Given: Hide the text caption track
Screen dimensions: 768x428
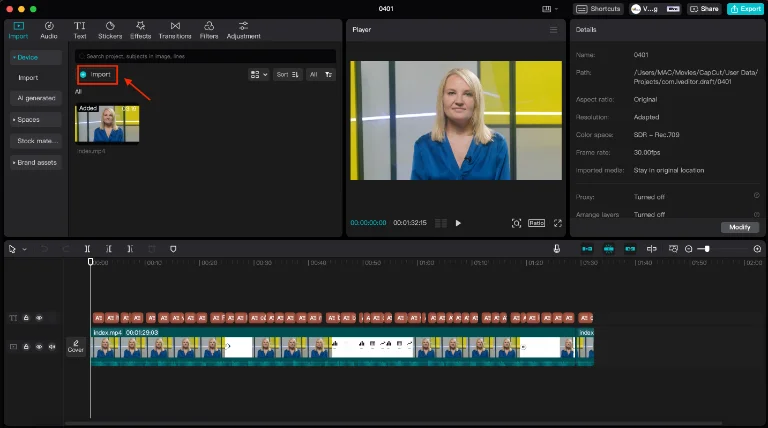Looking at the screenshot, I should pos(39,318).
